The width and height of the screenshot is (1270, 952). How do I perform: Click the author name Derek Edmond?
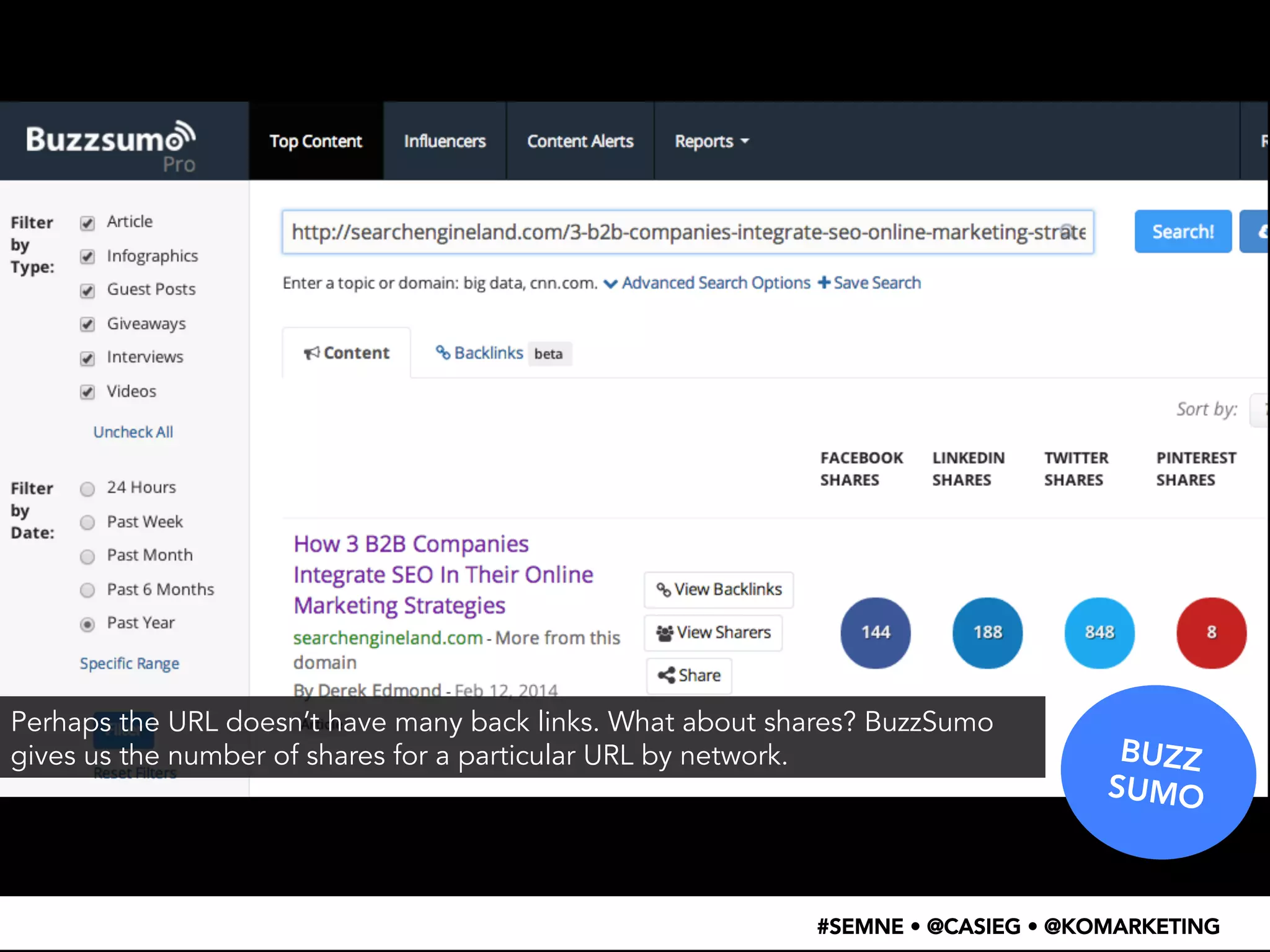pos(379,690)
